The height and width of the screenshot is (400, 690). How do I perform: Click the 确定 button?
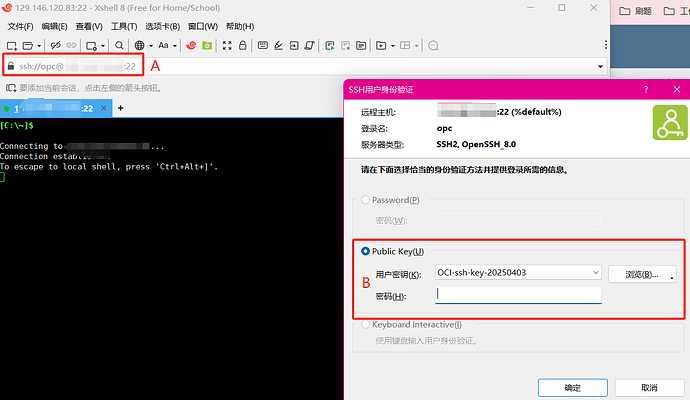coord(572,388)
